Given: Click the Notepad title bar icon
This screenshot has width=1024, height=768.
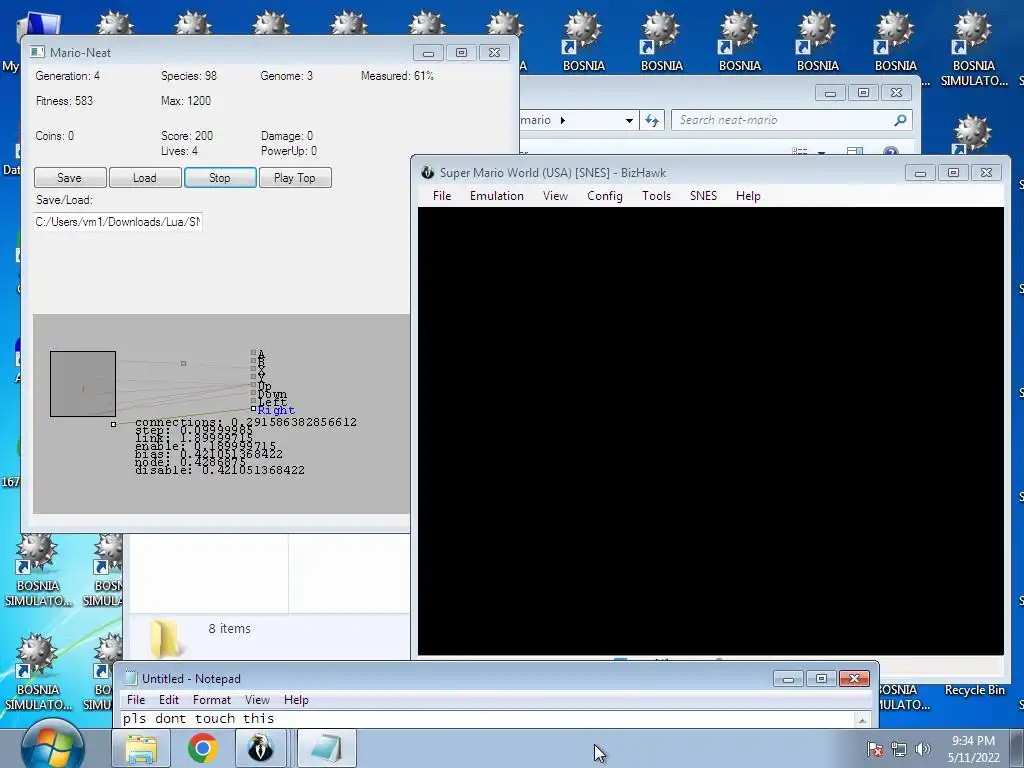Looking at the screenshot, I should click(131, 679).
